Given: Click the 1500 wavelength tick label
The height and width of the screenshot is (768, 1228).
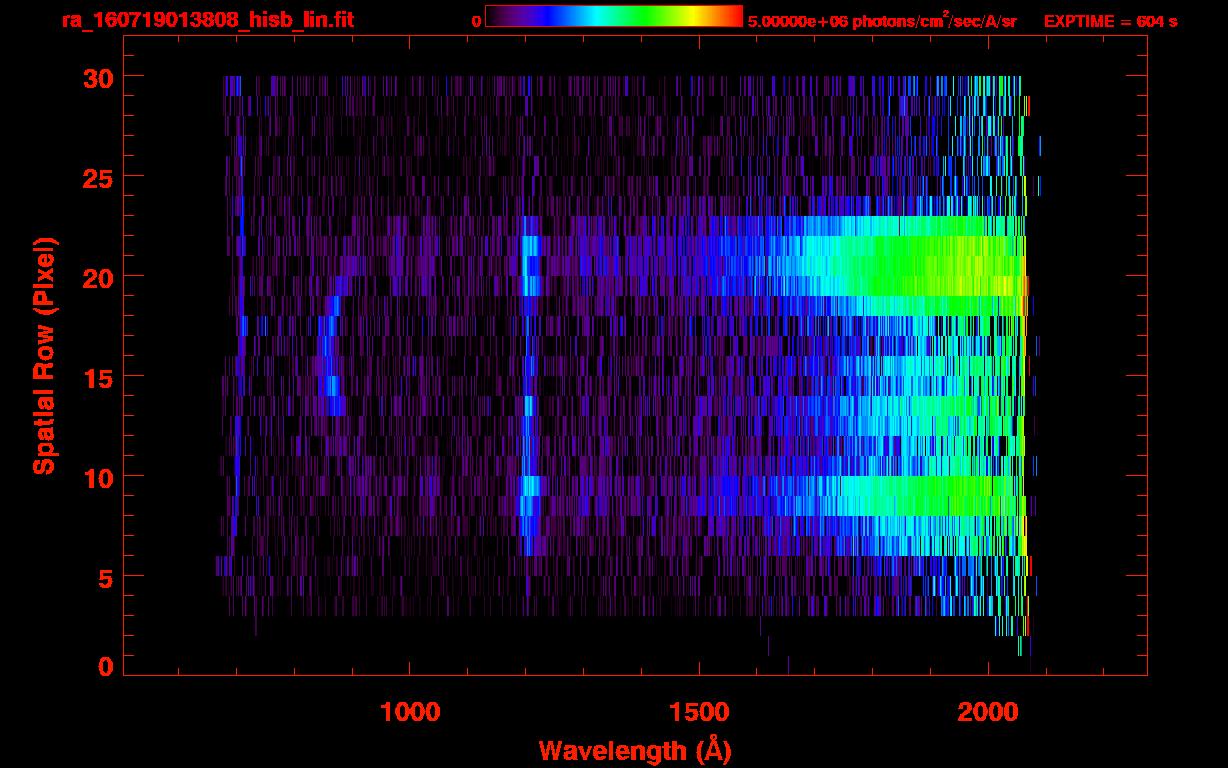Looking at the screenshot, I should tap(699, 712).
